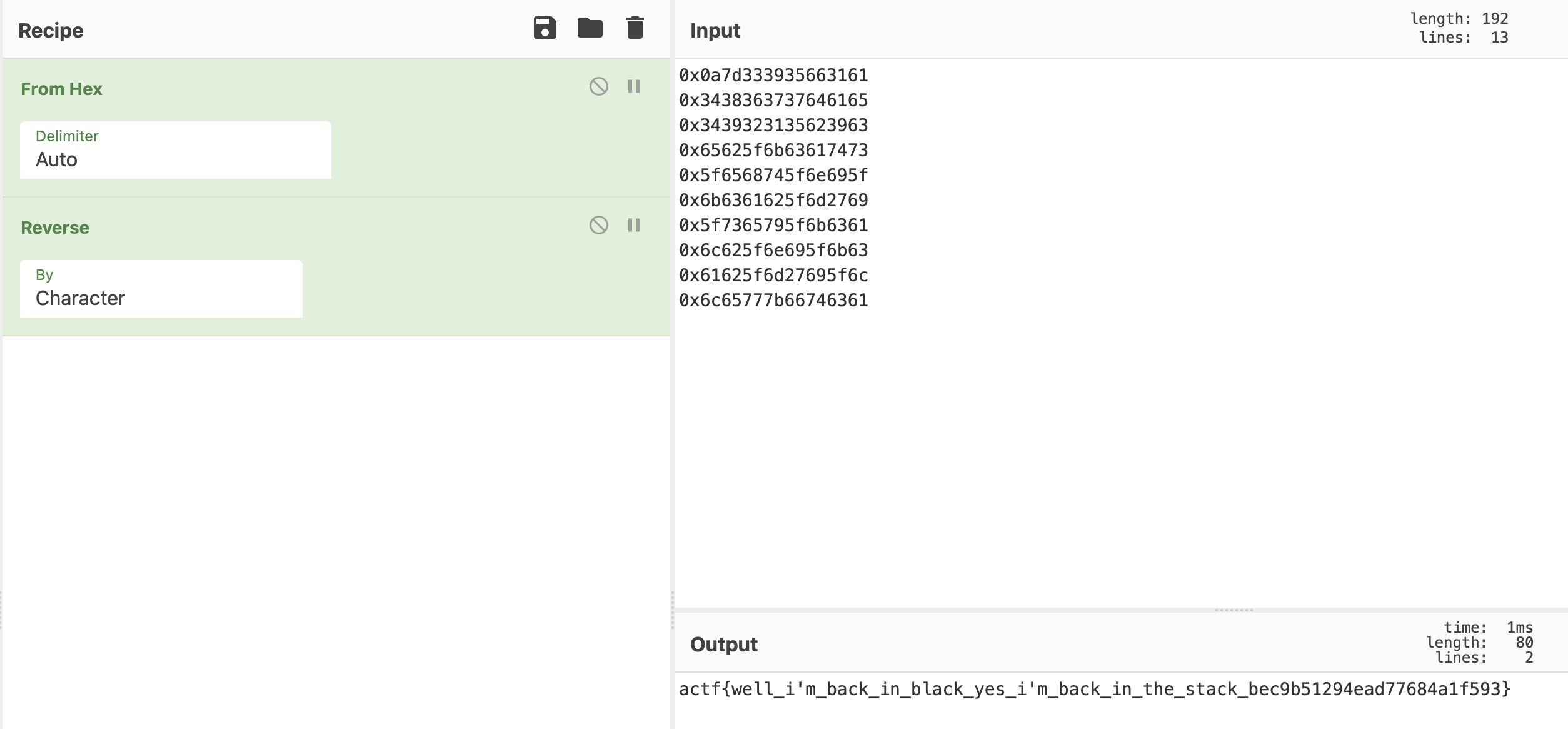Screen dimensions: 1568x729
Task: Click the Output panel heading
Action: (x=723, y=644)
